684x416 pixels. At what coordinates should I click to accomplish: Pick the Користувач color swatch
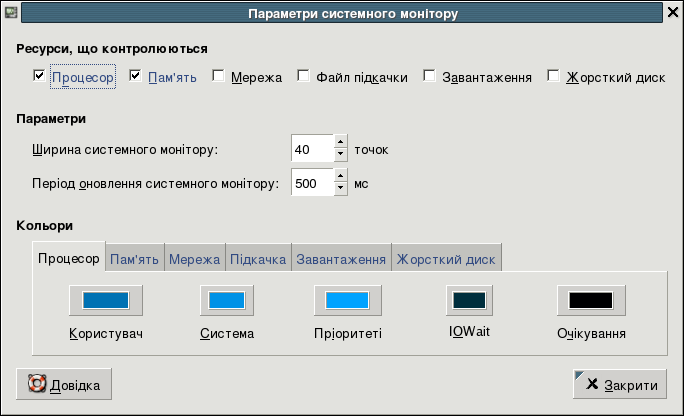point(105,300)
